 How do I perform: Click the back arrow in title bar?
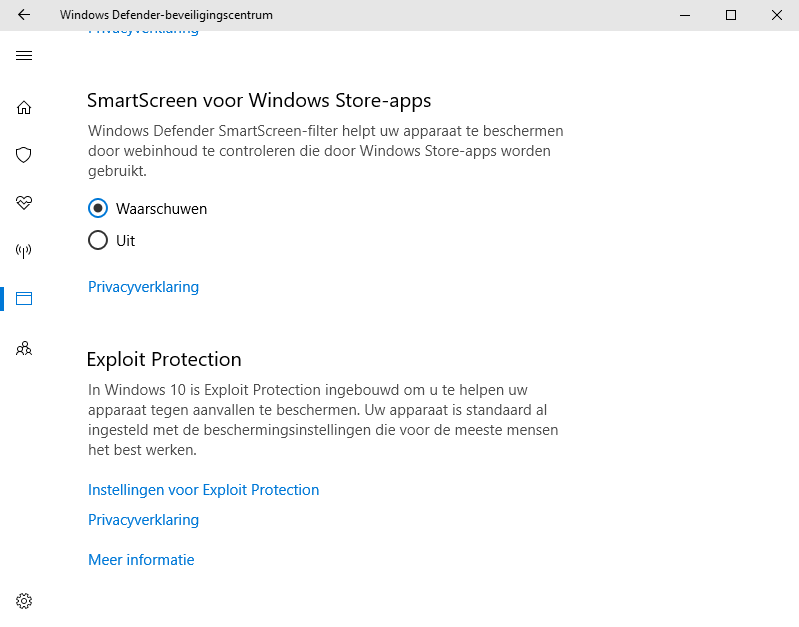pos(24,15)
